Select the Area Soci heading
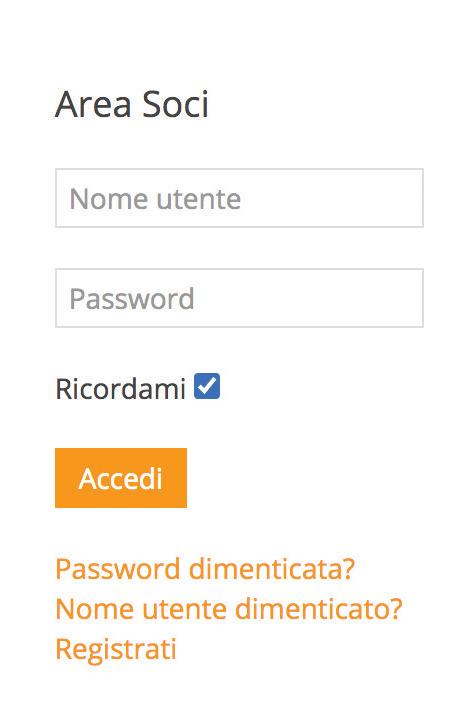Viewport: 467px width, 716px height. (132, 104)
